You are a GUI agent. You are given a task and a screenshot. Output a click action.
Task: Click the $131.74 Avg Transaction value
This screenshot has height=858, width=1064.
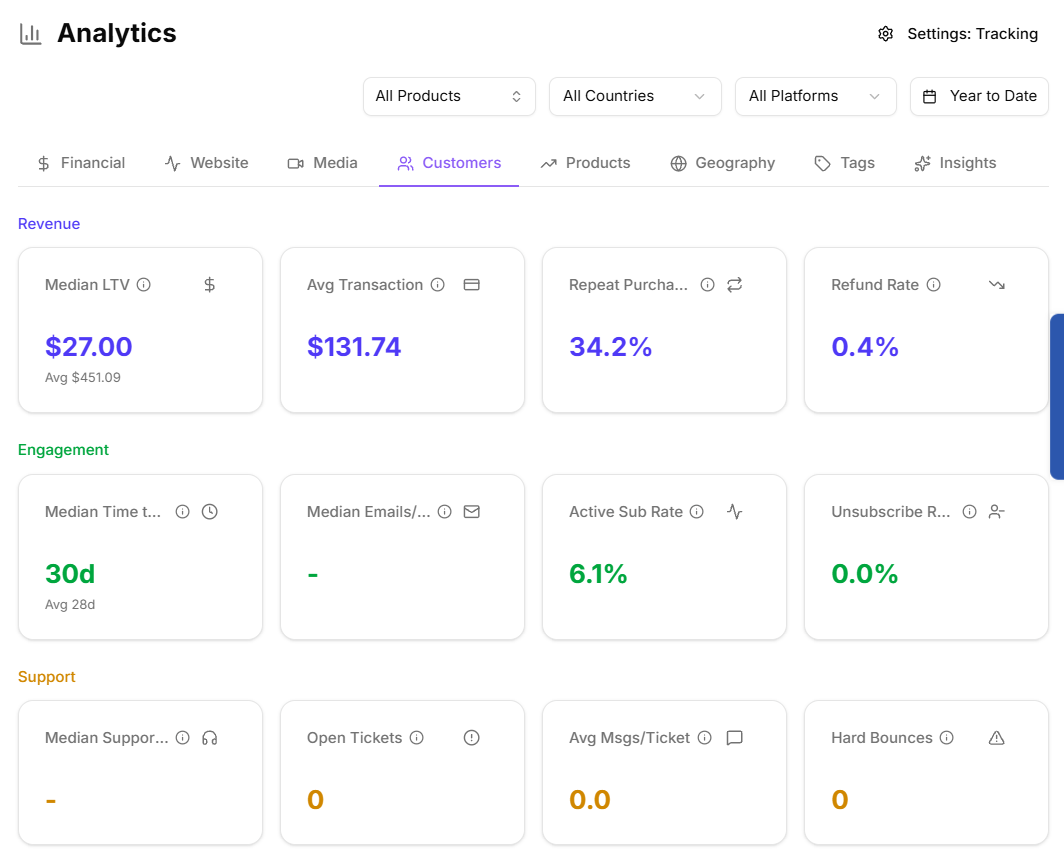354,347
